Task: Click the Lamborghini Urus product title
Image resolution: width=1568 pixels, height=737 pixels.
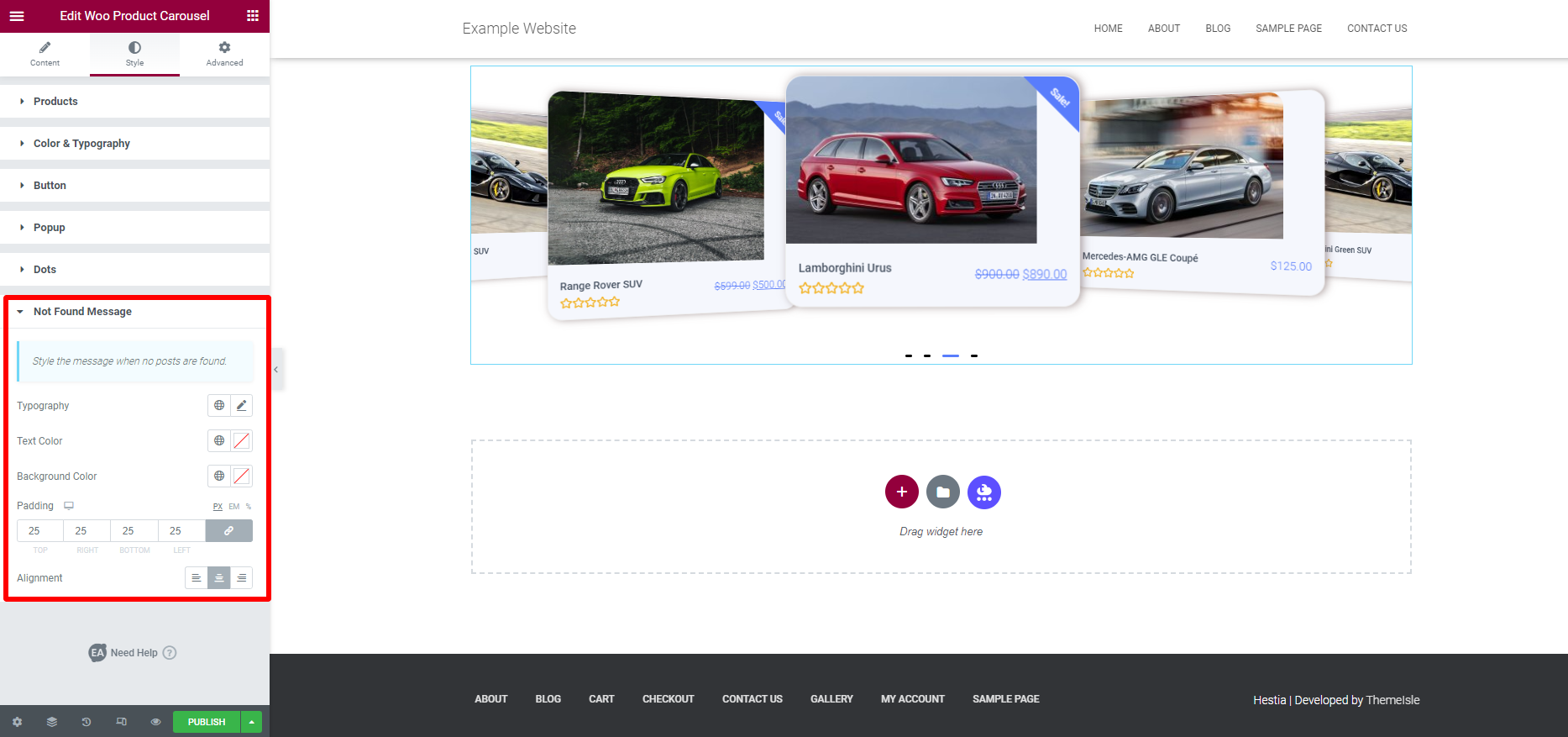Action: [x=845, y=268]
